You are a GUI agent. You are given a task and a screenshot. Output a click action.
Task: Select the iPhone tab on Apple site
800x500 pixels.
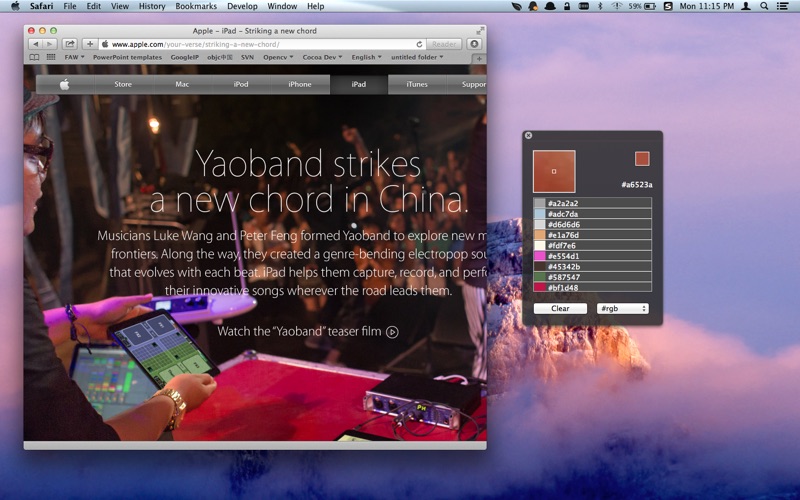tap(300, 84)
